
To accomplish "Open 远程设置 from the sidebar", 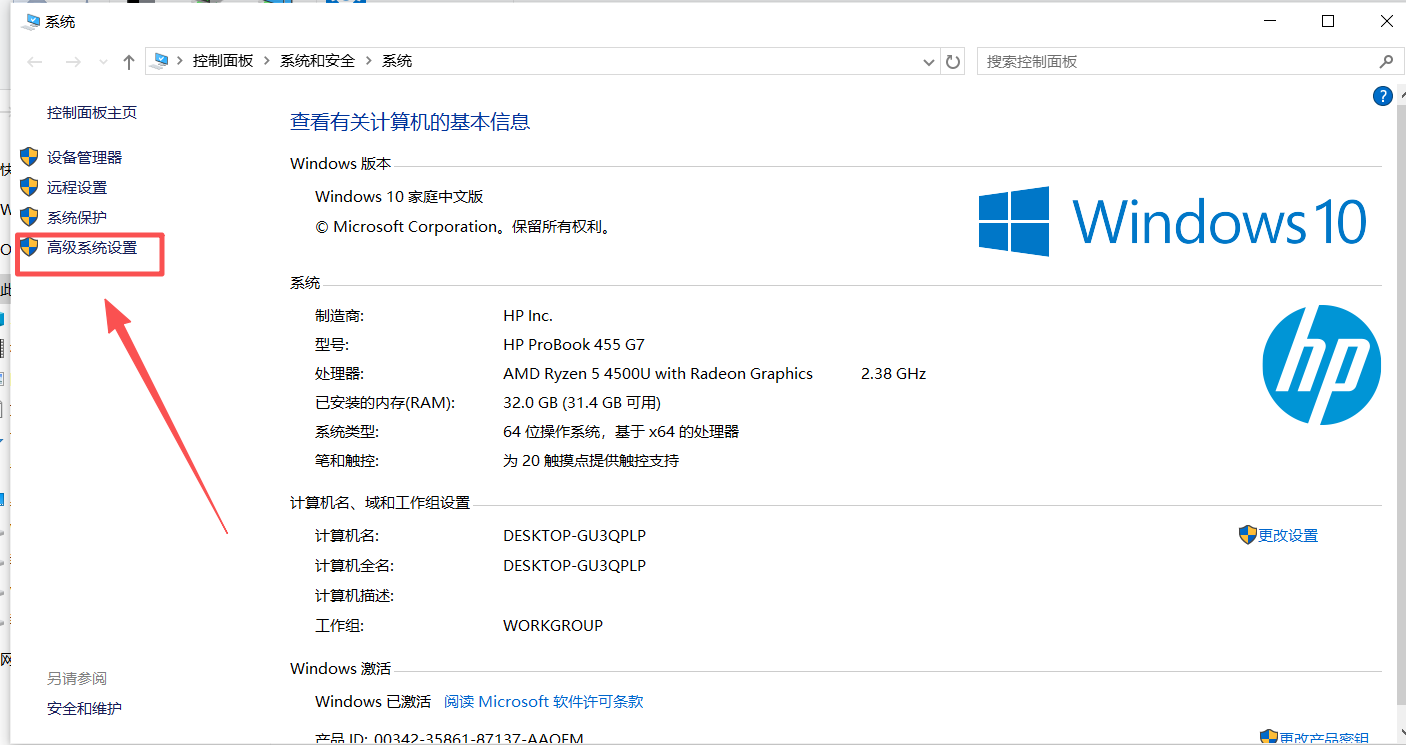I will (77, 187).
